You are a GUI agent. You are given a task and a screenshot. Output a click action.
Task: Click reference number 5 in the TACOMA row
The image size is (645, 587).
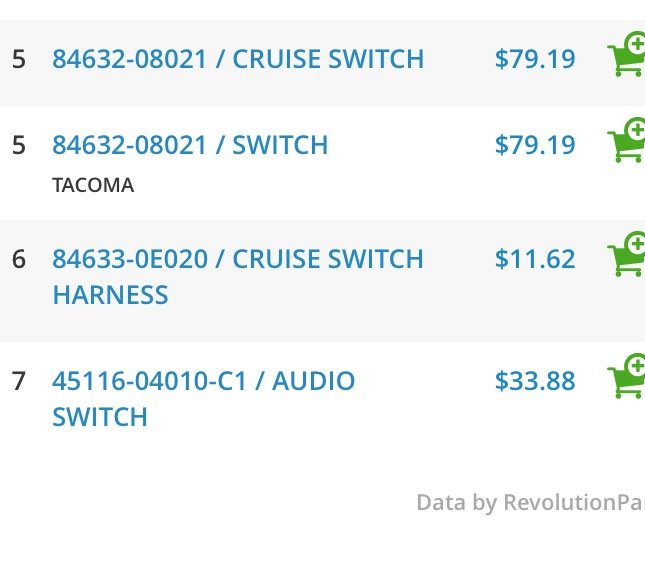(19, 145)
